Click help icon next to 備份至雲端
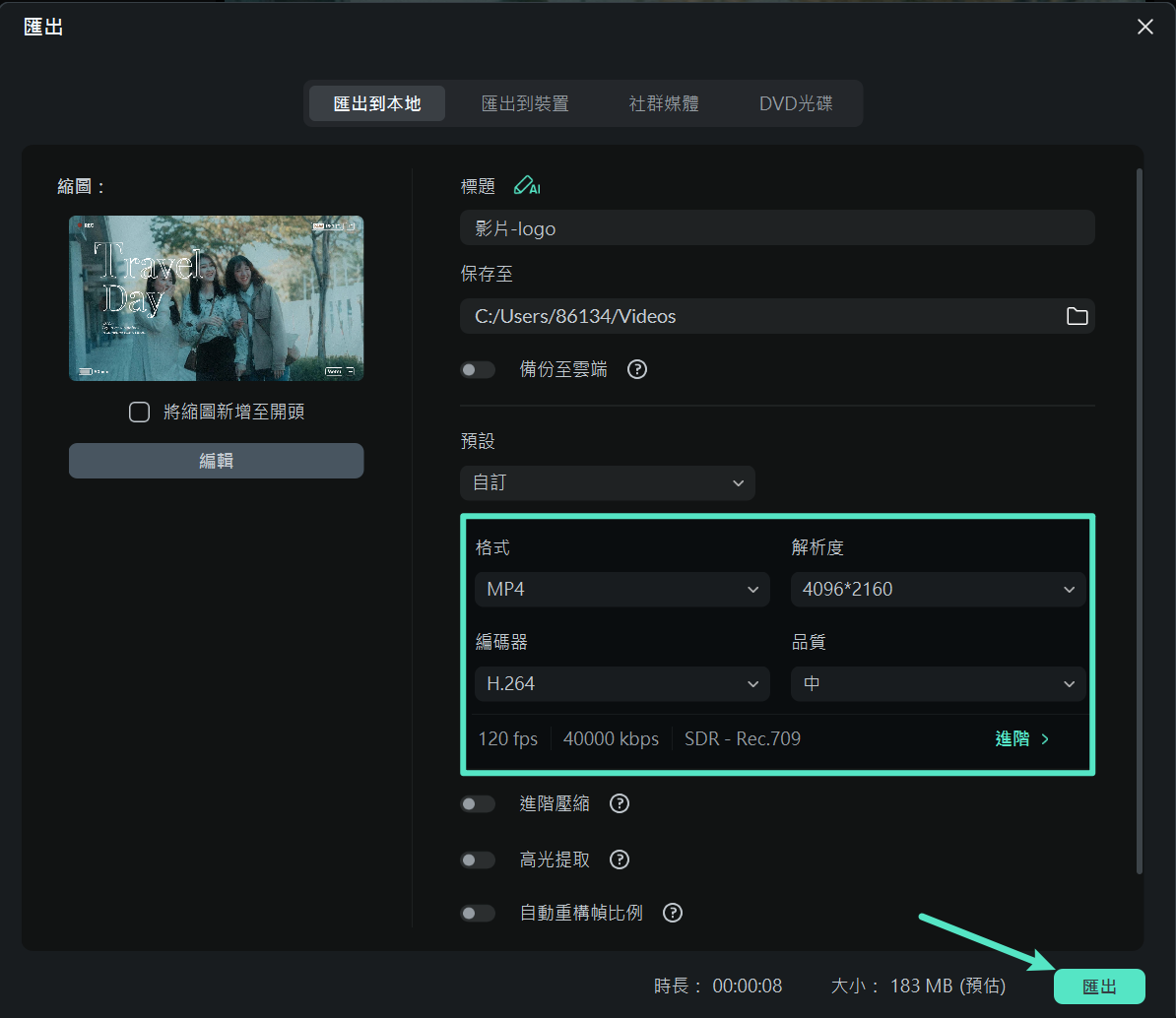The height and width of the screenshot is (1018, 1176). coord(637,369)
